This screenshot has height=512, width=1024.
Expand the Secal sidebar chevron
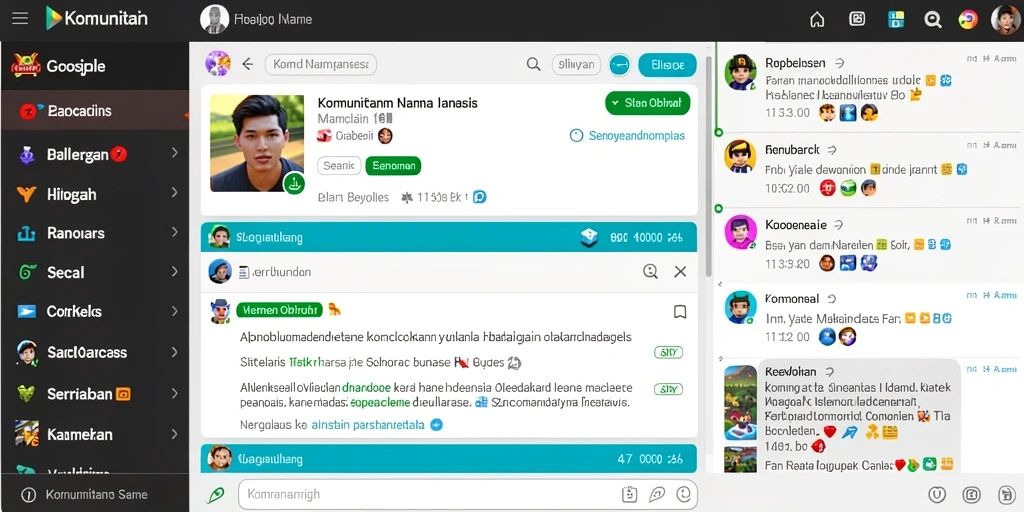click(174, 271)
